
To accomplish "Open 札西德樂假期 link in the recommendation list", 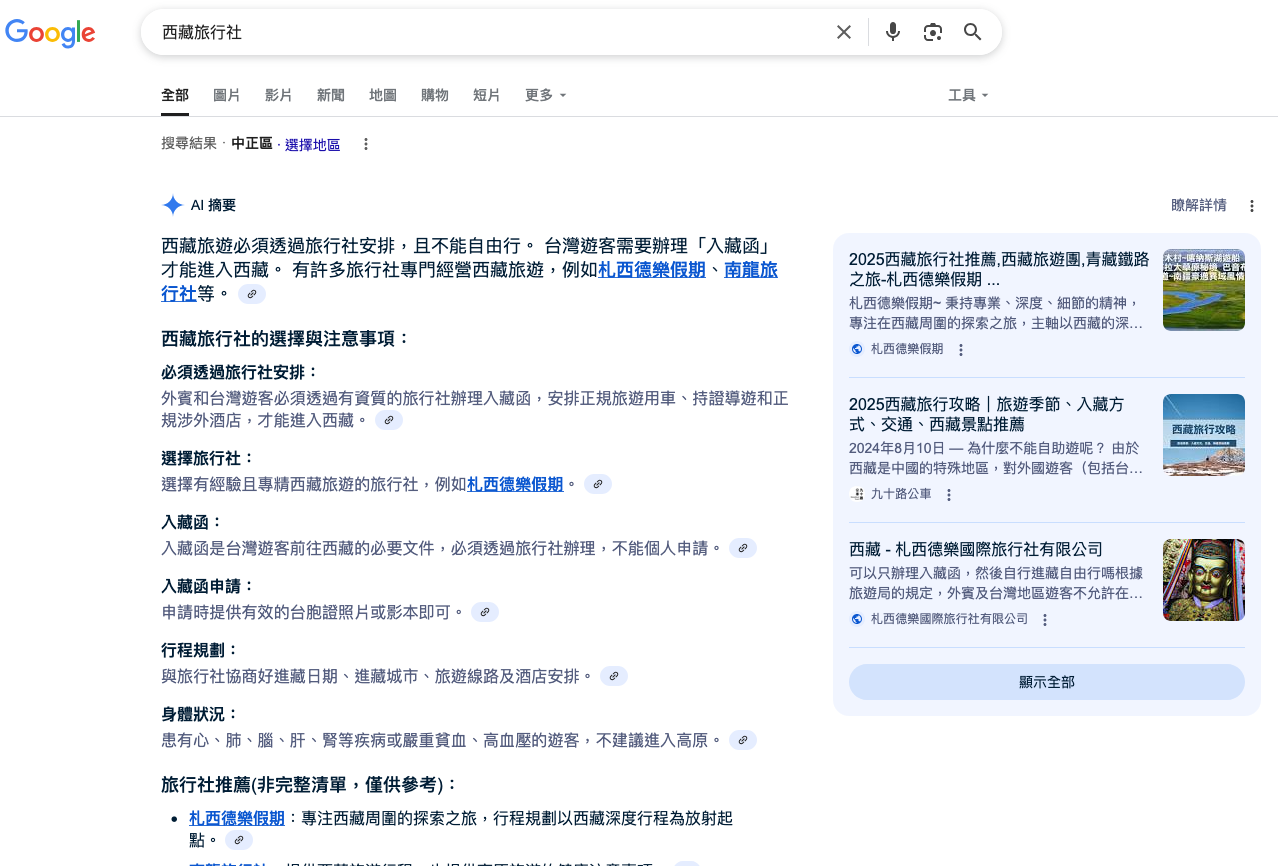I will tap(237, 818).
